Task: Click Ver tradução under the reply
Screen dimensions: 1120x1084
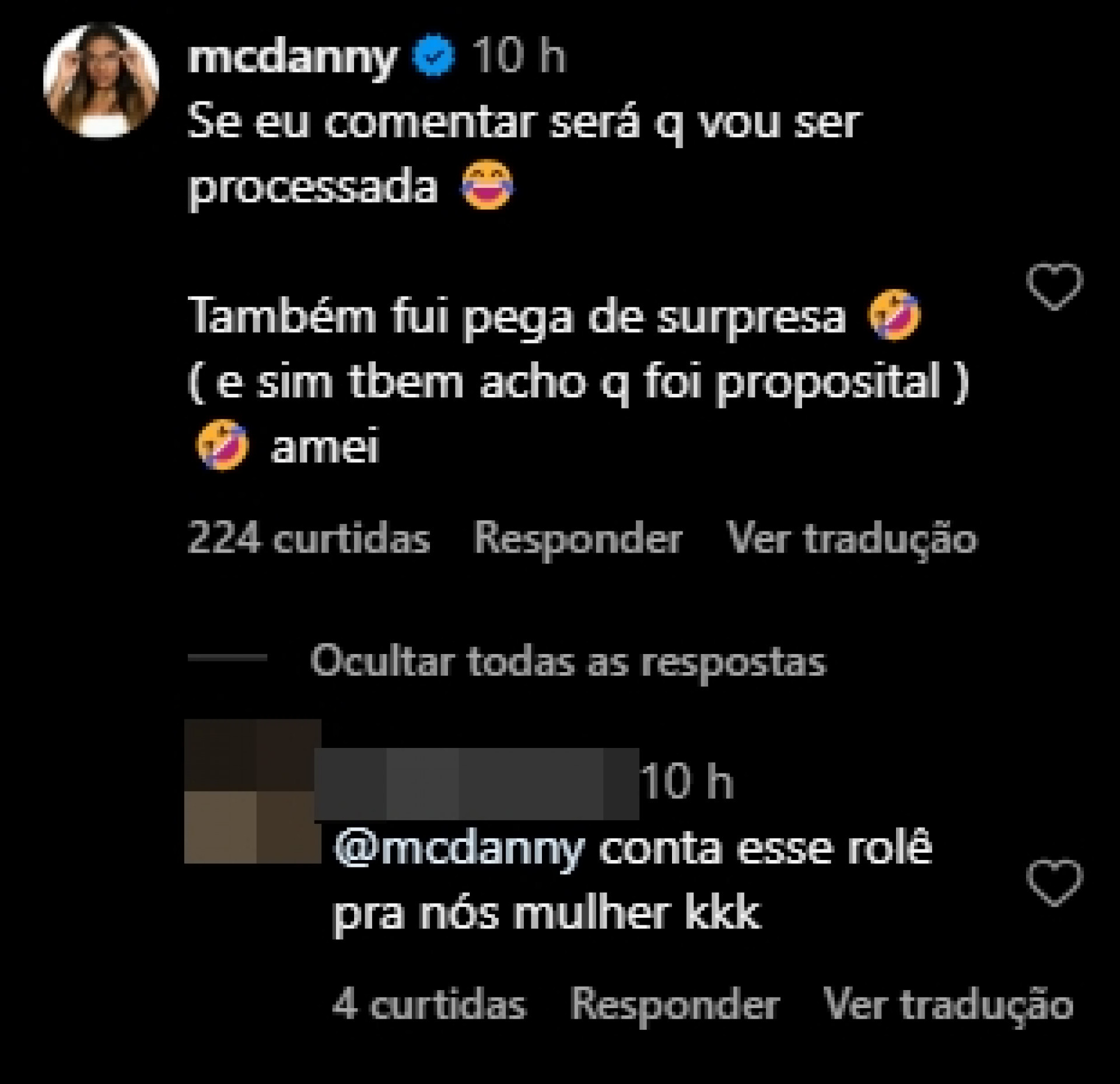Action: 948,1005
